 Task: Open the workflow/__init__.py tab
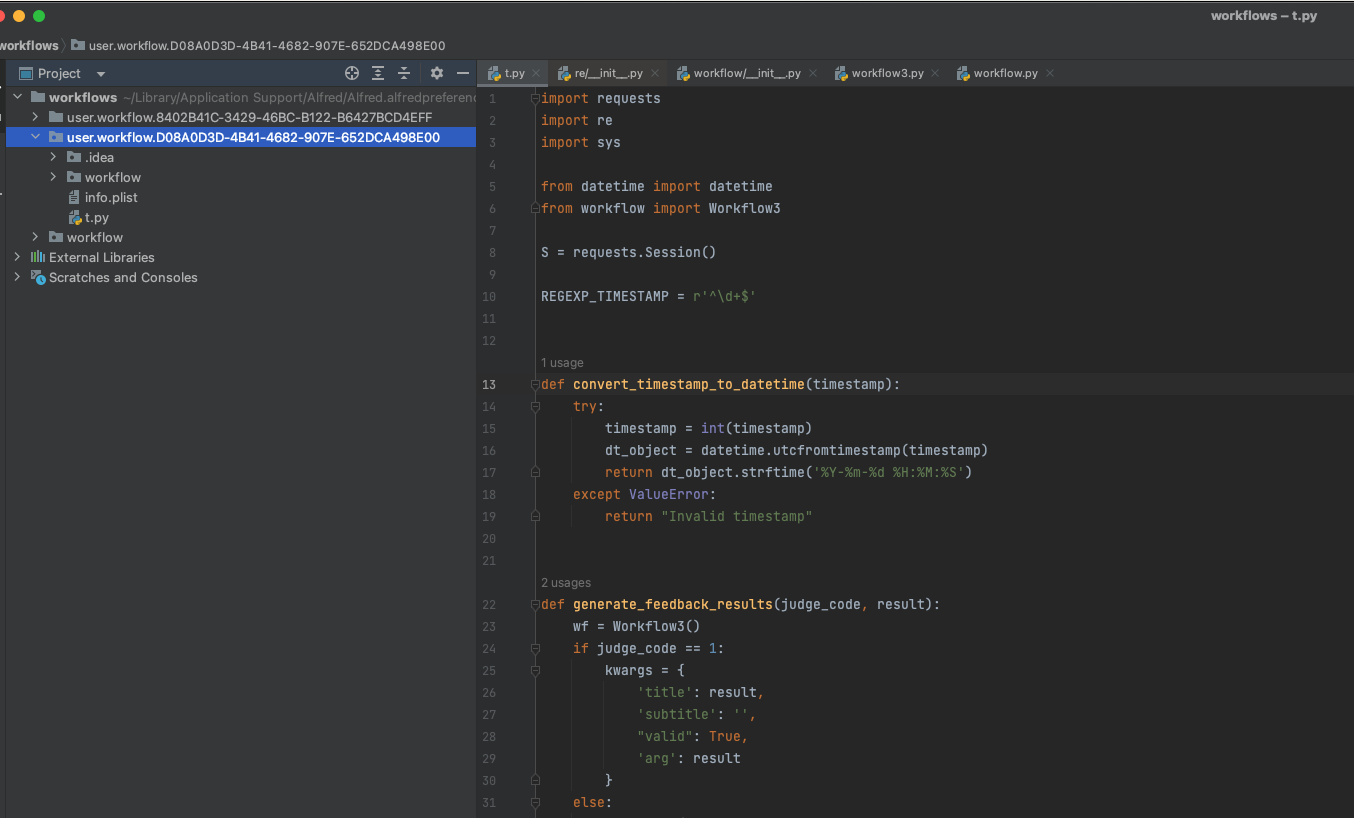[746, 74]
